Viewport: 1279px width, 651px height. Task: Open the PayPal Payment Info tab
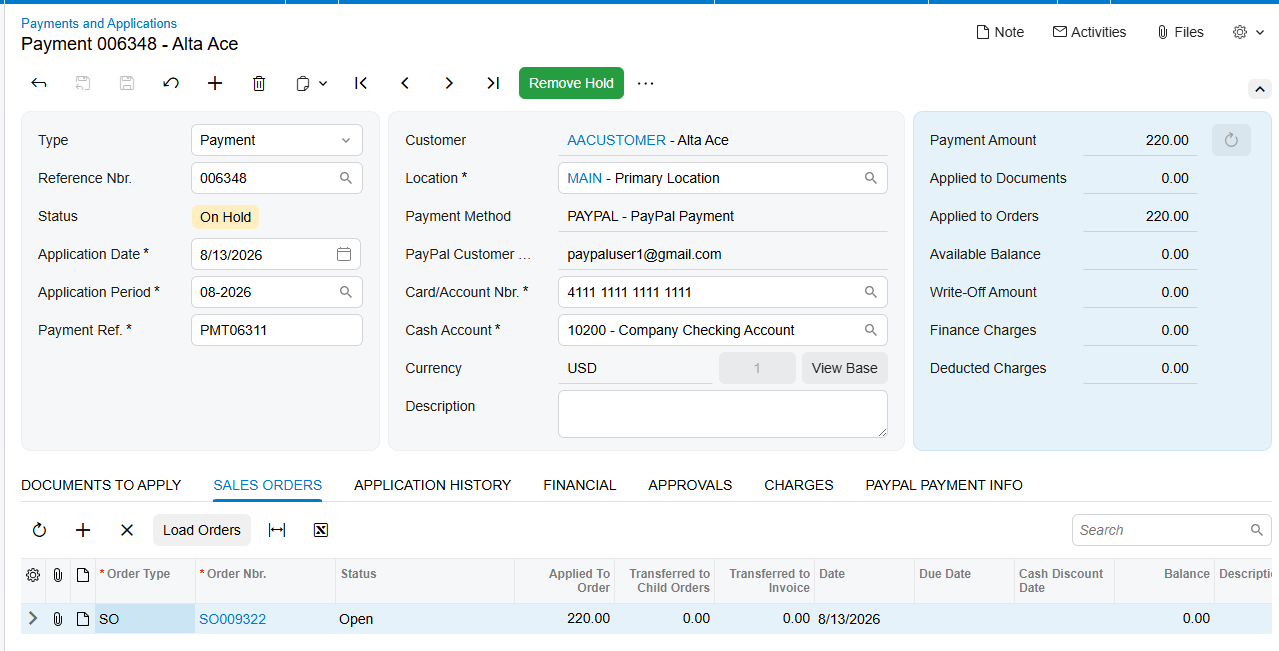944,485
